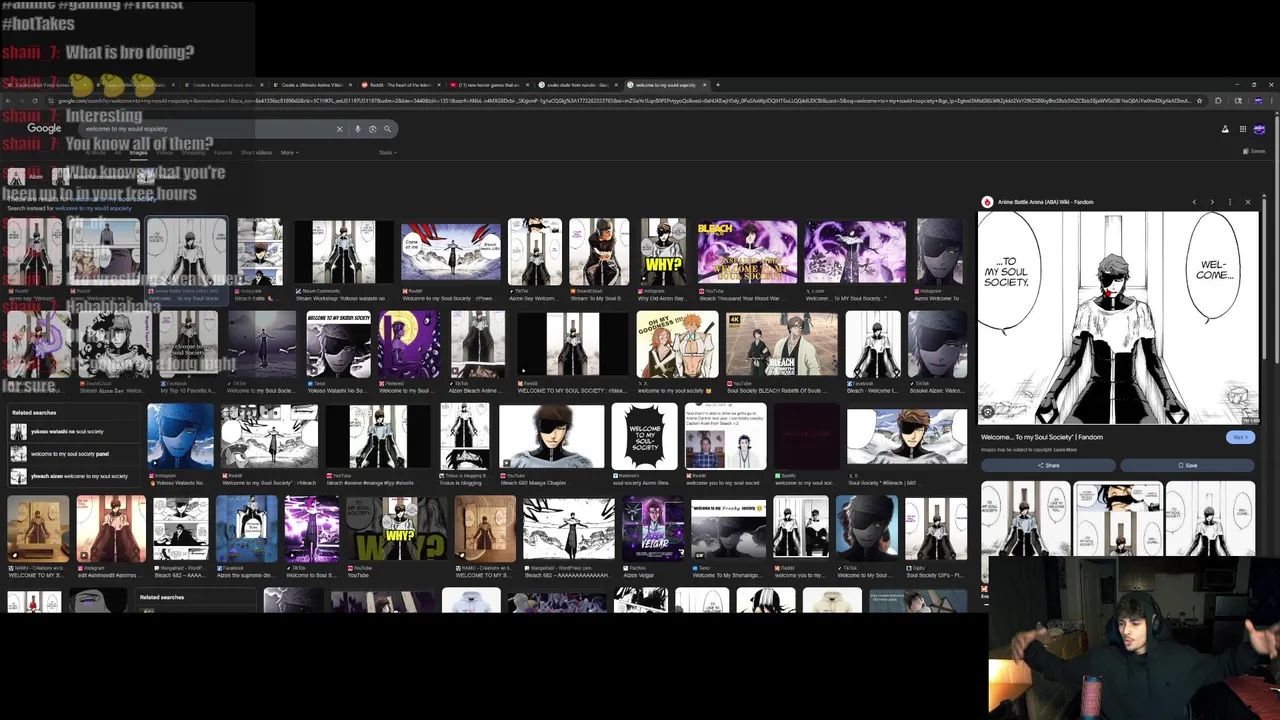Expand the Tools menu
This screenshot has height=720, width=1280.
[387, 152]
